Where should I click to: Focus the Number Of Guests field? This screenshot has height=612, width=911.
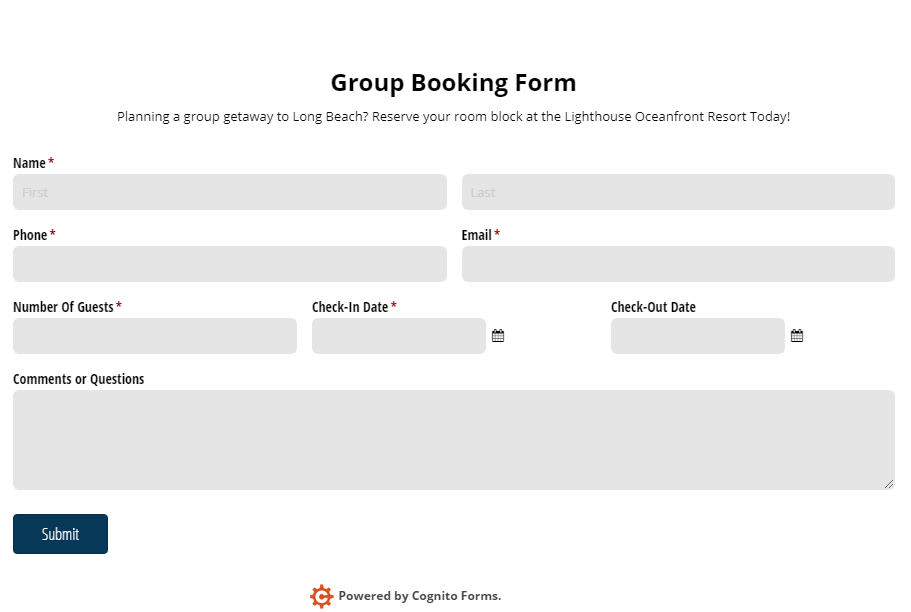coord(155,336)
